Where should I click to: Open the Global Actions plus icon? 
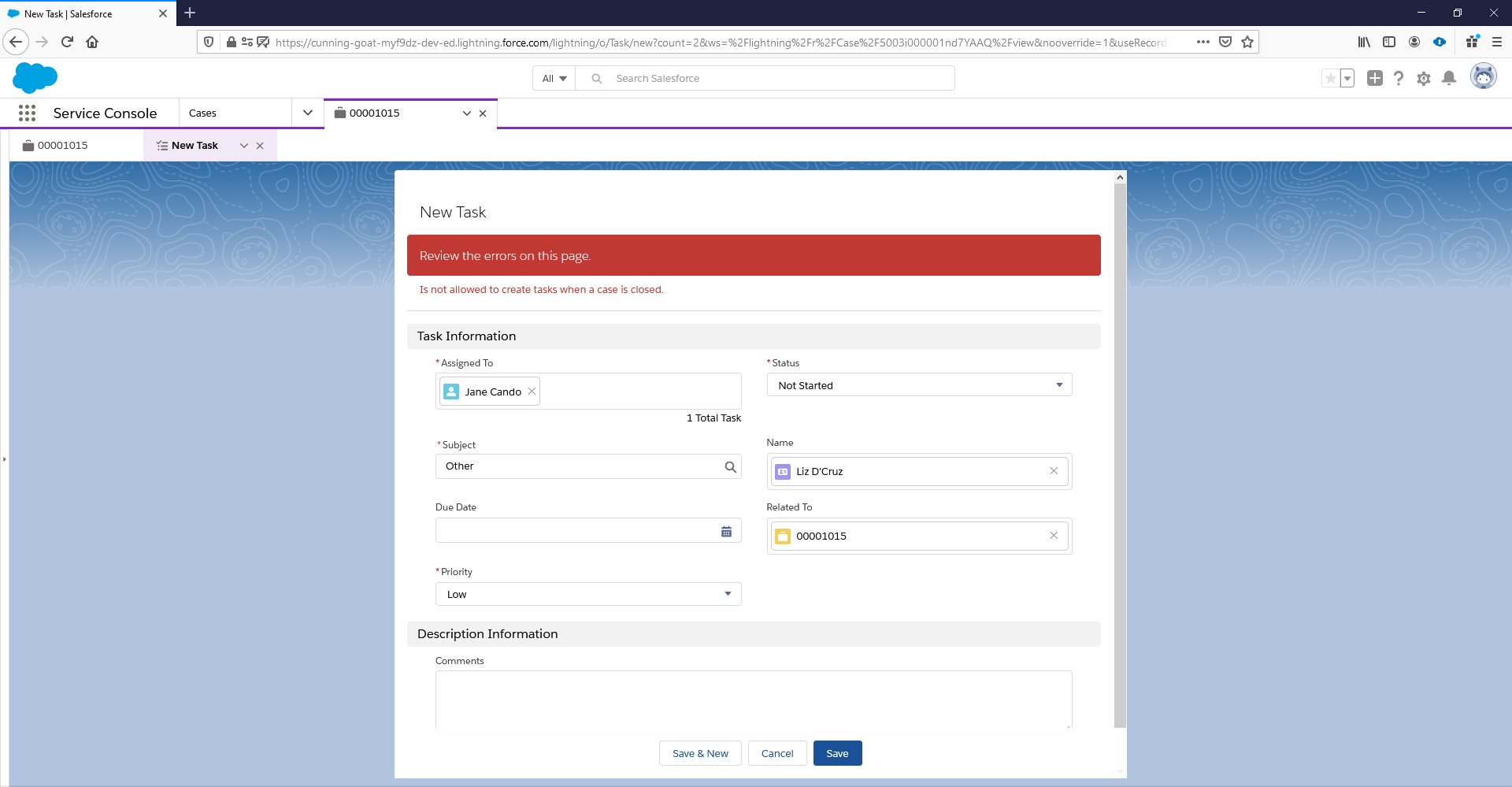(1375, 78)
